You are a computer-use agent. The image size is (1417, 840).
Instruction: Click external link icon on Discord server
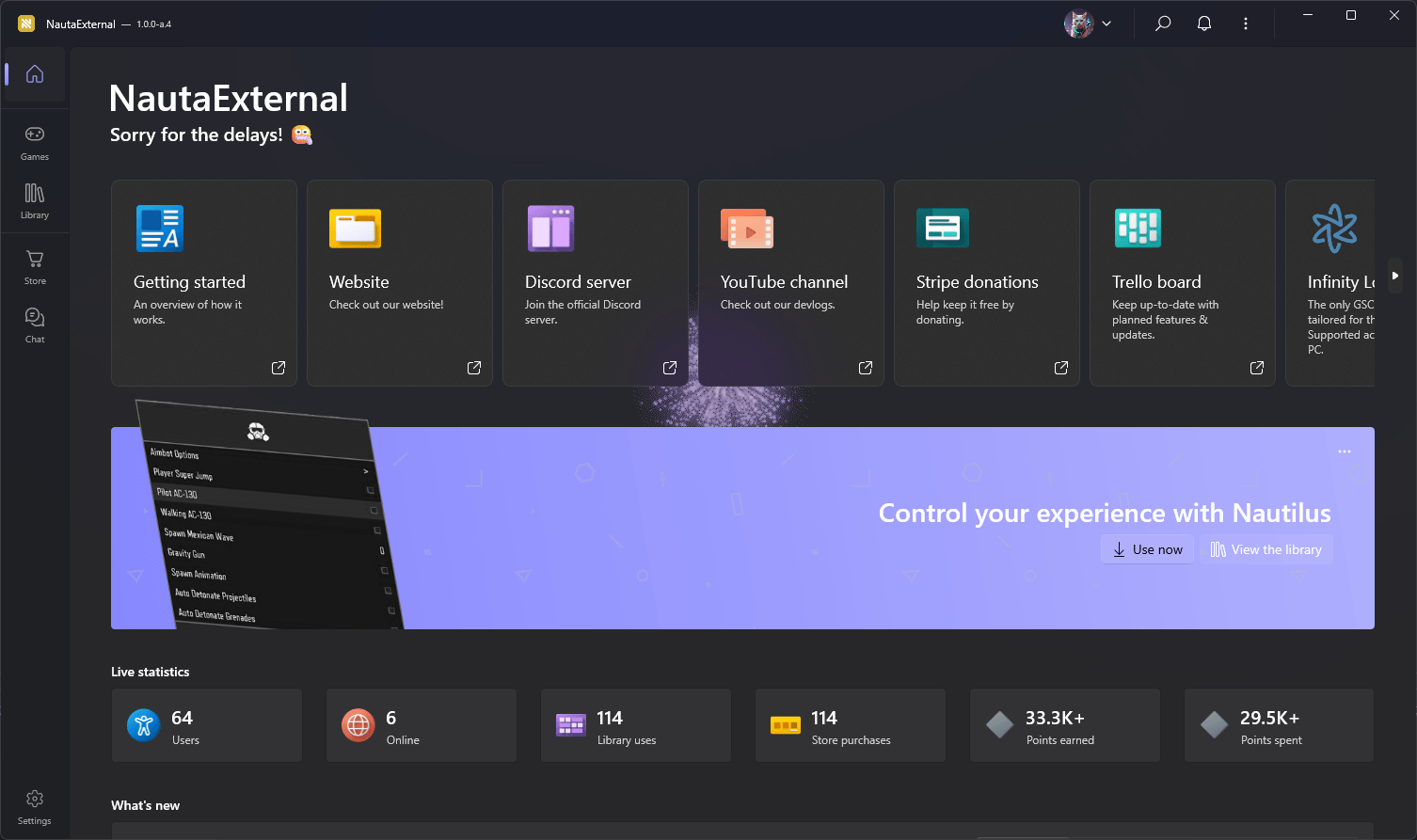tap(670, 368)
